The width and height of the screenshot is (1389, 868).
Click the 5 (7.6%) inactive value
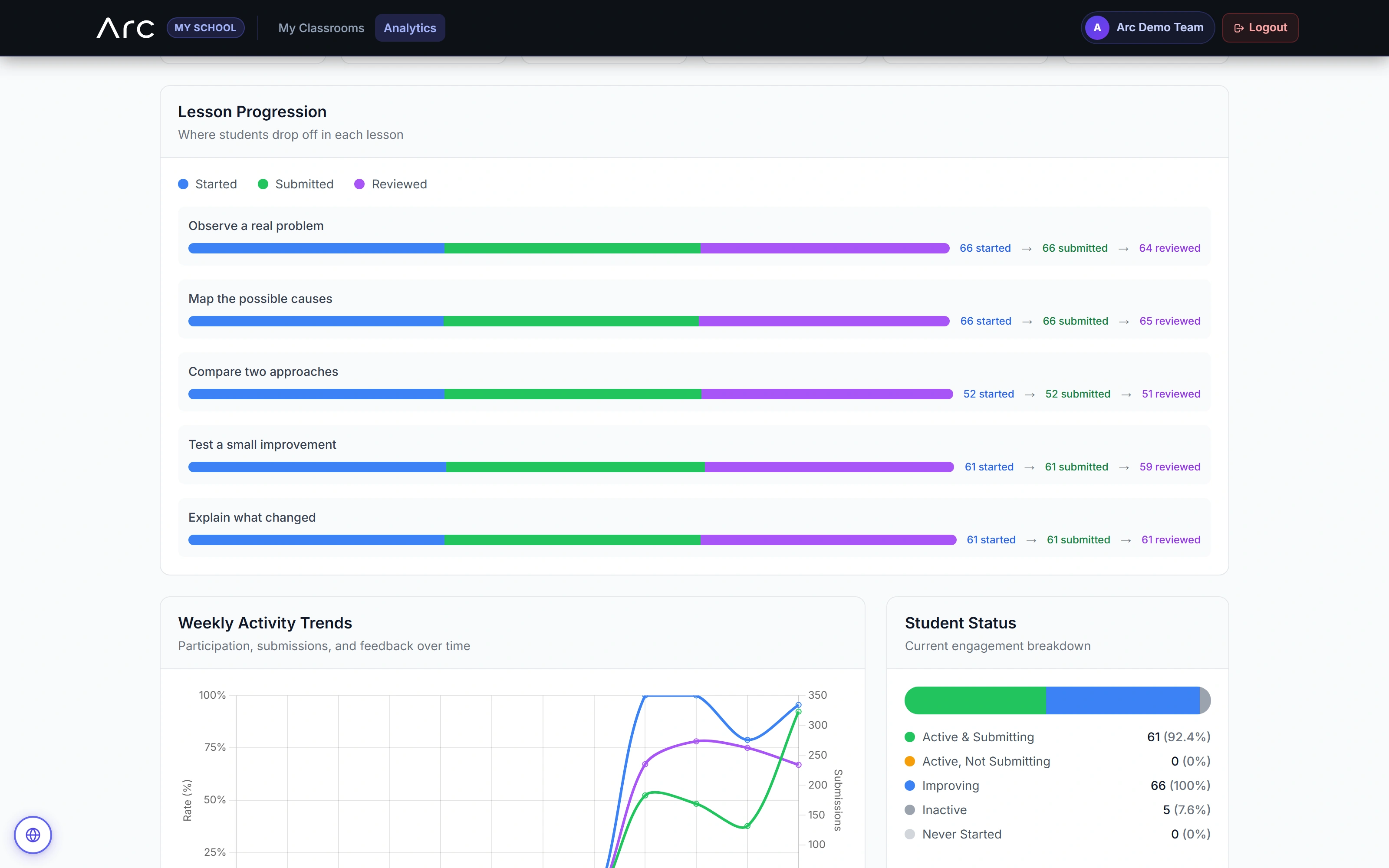pyautogui.click(x=1186, y=809)
